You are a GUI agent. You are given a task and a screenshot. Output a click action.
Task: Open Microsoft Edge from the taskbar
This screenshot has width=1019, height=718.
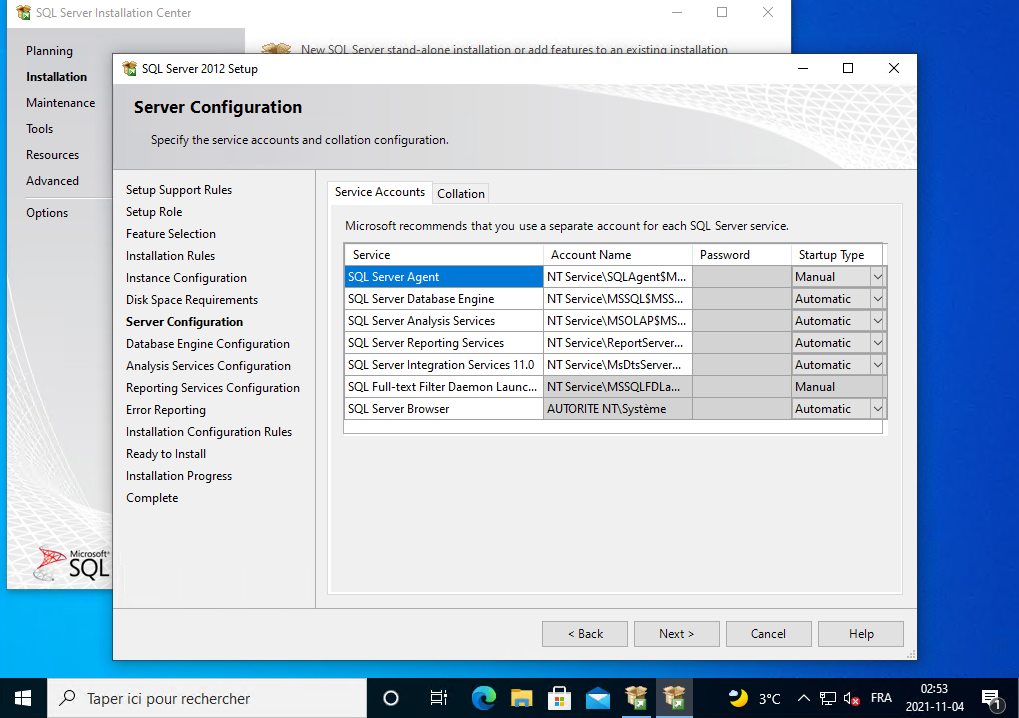pyautogui.click(x=484, y=698)
